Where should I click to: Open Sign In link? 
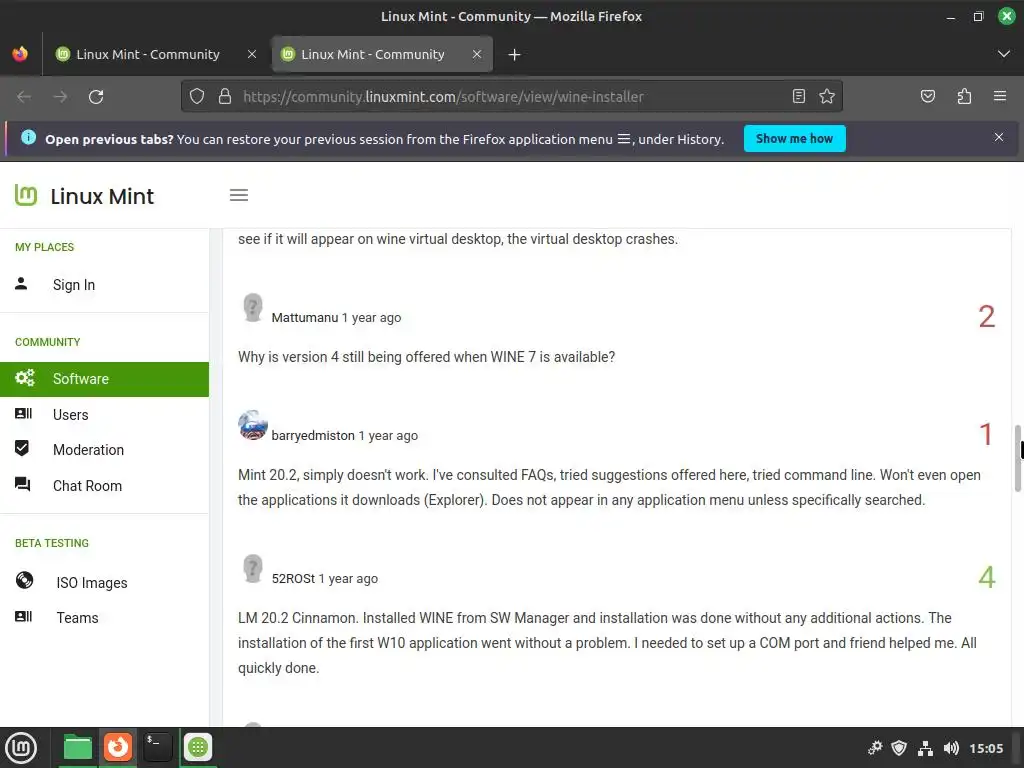74,285
